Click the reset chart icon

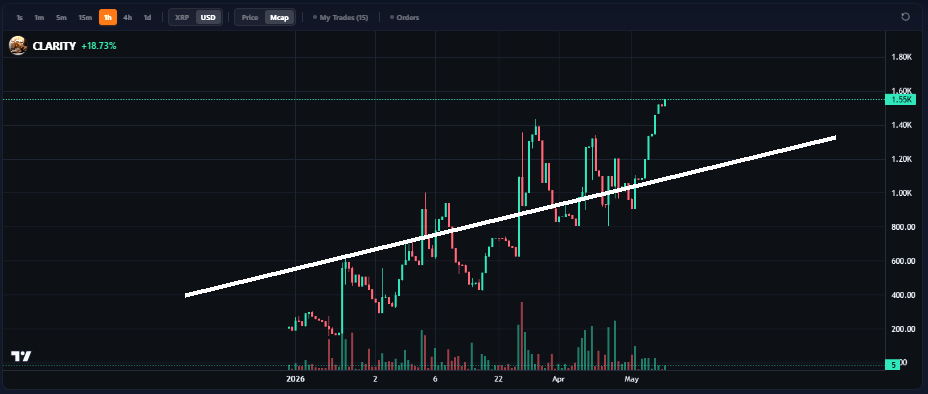click(x=905, y=17)
